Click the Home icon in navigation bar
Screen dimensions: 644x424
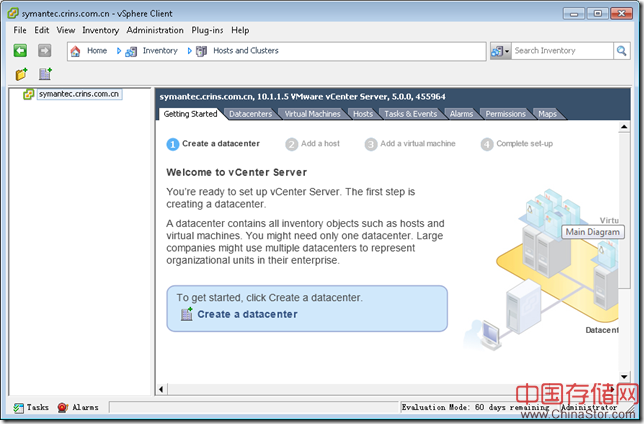point(75,51)
